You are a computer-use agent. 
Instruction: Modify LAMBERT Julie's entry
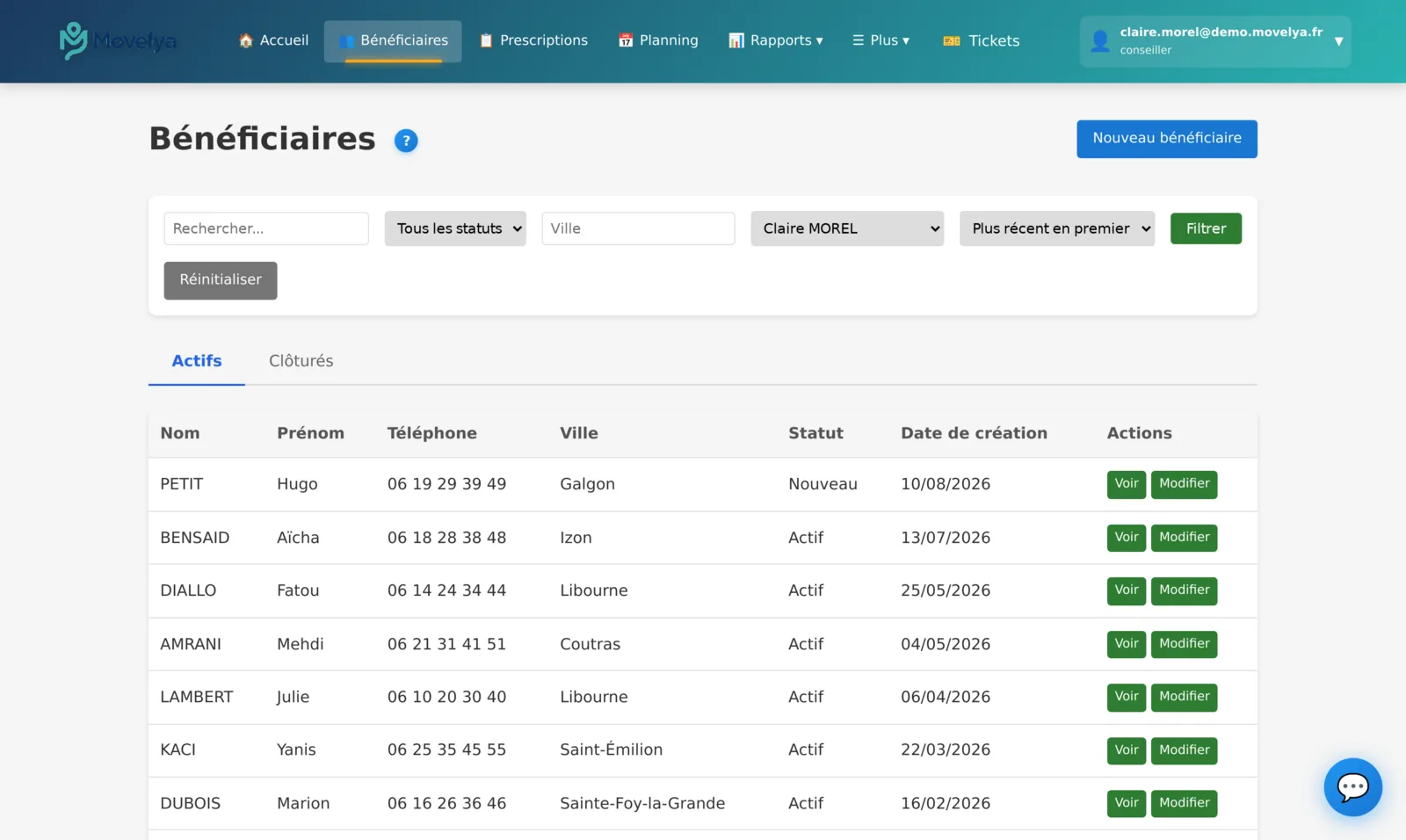click(x=1184, y=697)
